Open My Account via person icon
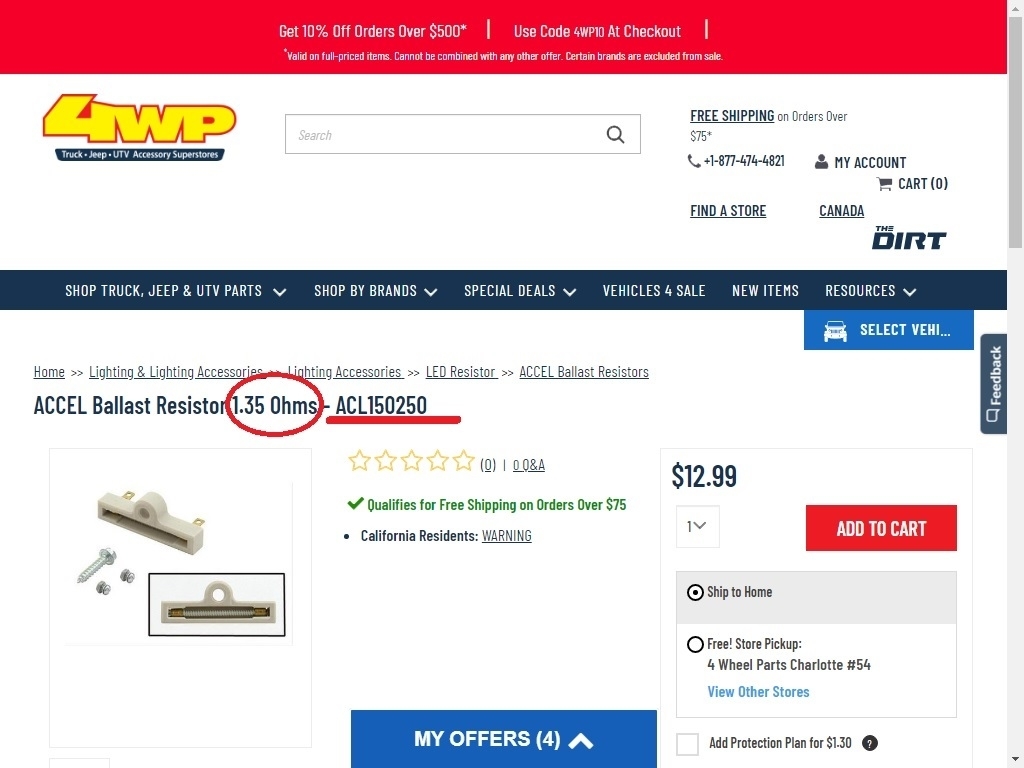1024x768 pixels. [x=822, y=162]
